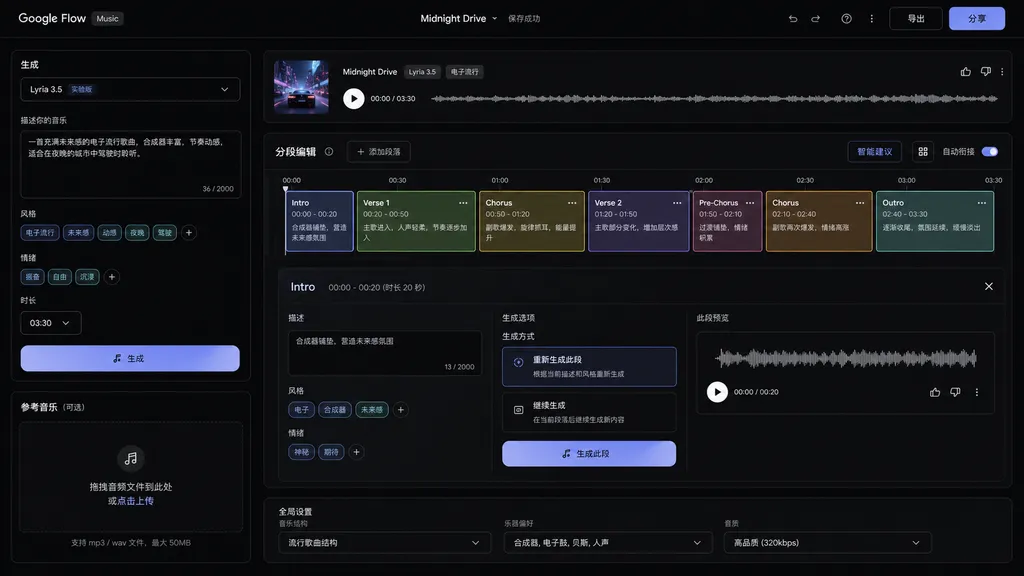Viewport: 1024px width, 576px height.
Task: Like the Intro segment preview
Action: click(x=935, y=392)
